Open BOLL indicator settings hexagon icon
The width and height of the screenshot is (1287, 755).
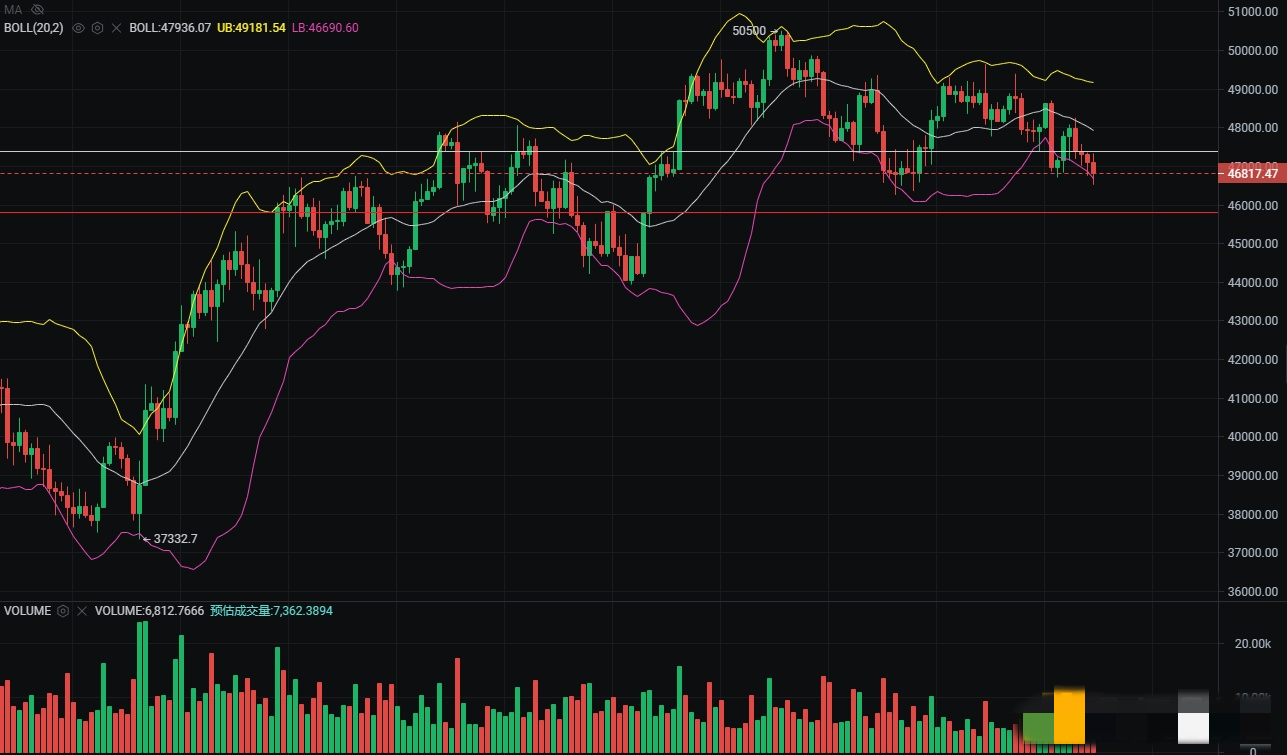click(x=97, y=28)
